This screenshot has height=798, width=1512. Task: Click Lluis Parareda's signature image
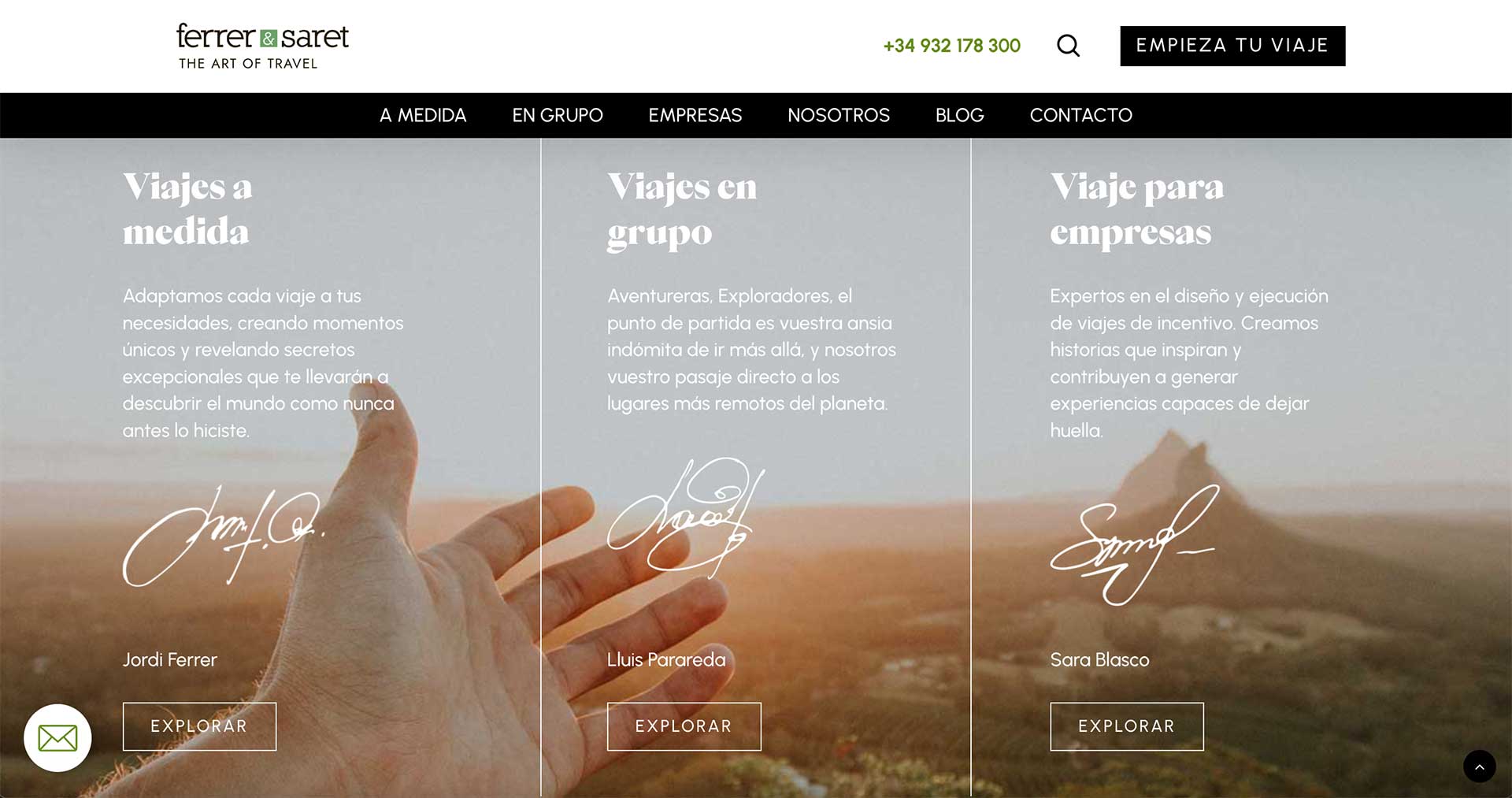click(x=685, y=516)
